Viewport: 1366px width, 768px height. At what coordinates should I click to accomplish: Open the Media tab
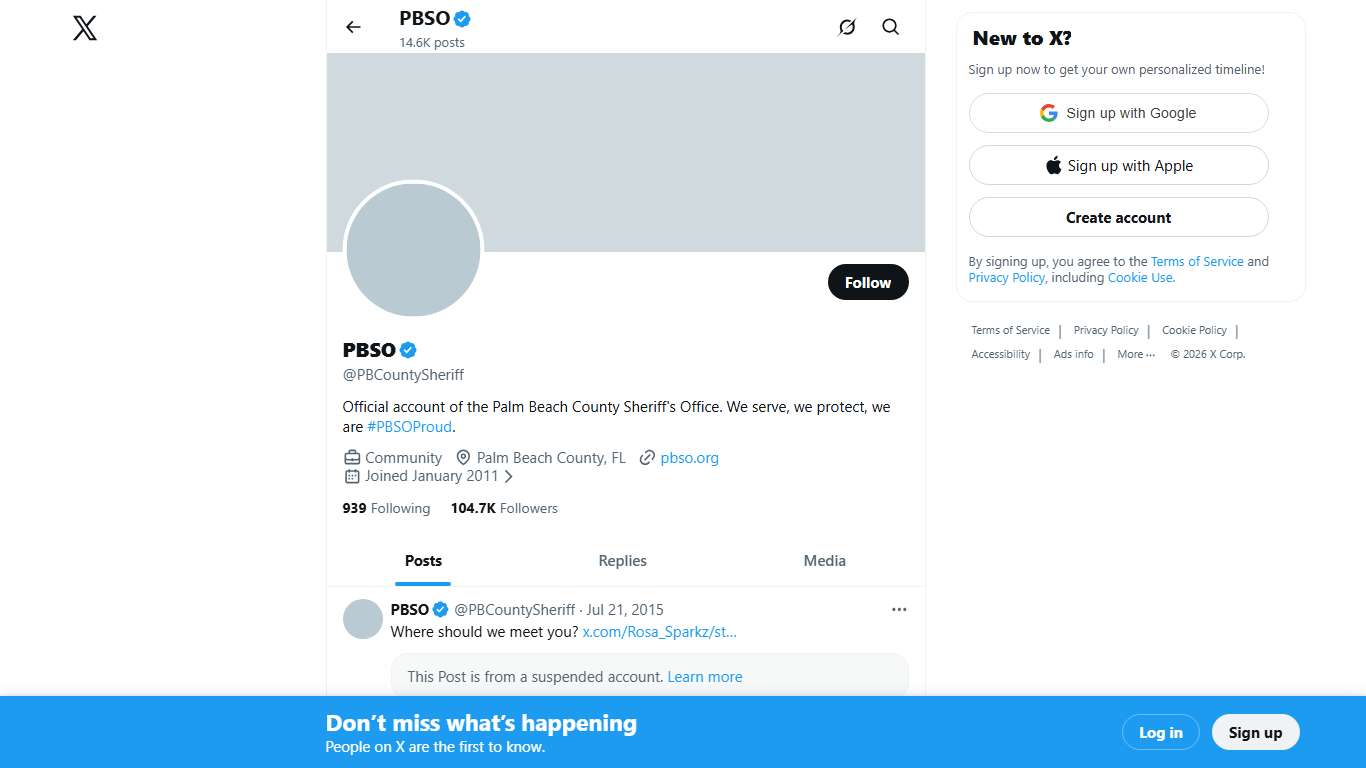(824, 561)
